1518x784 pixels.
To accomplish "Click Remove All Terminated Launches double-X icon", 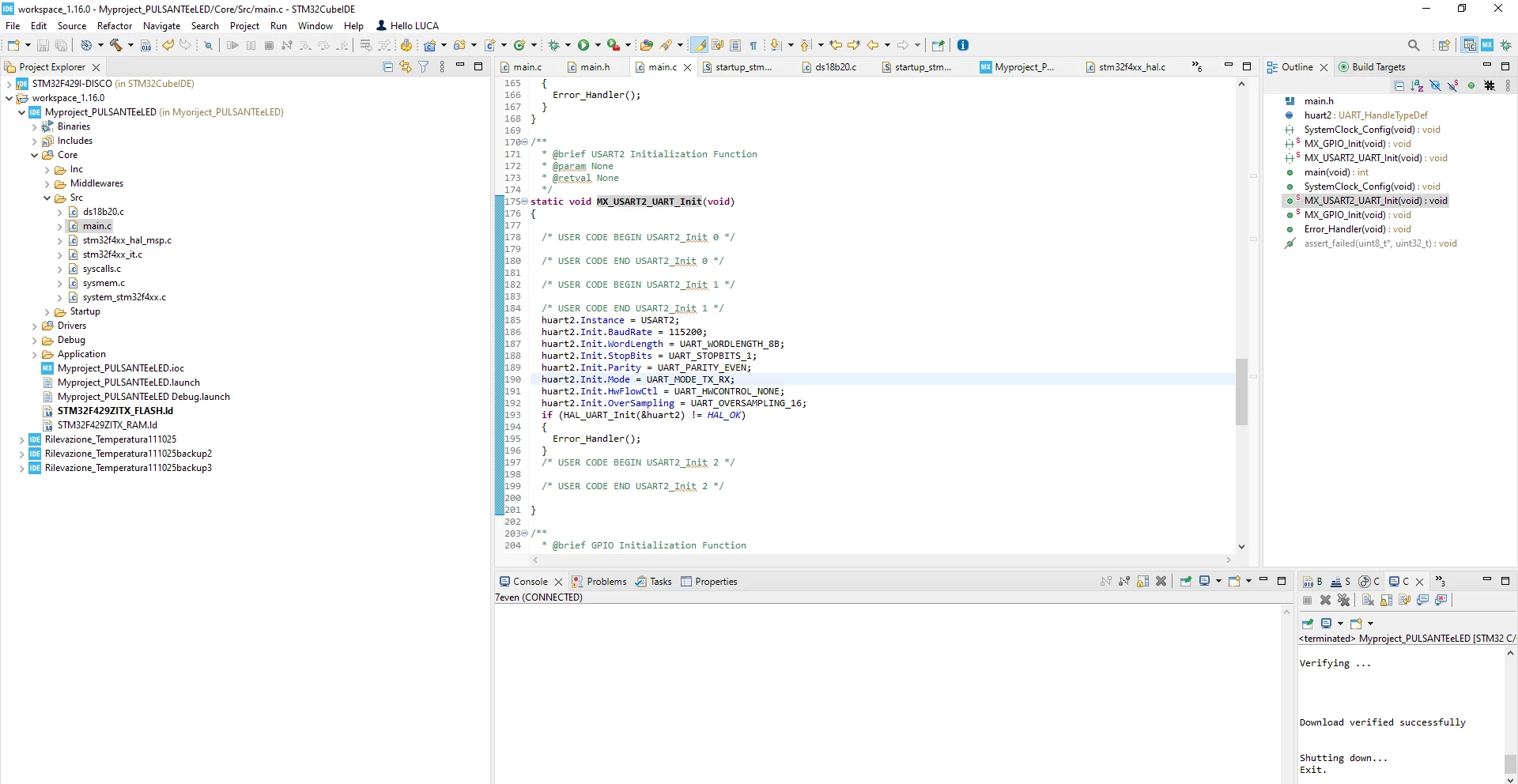I will 1343,600.
